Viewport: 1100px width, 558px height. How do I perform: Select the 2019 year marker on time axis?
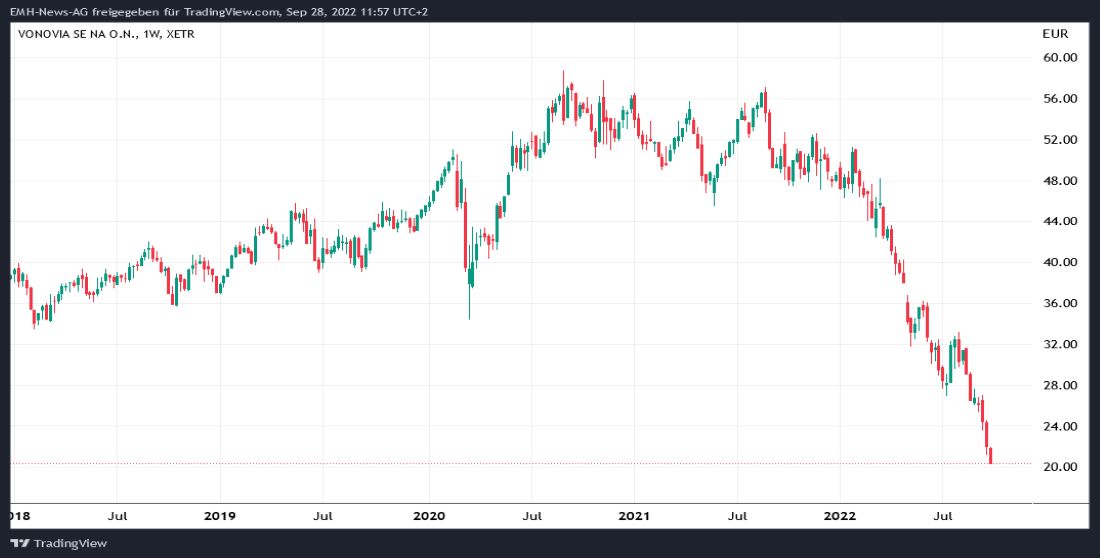pyautogui.click(x=219, y=516)
